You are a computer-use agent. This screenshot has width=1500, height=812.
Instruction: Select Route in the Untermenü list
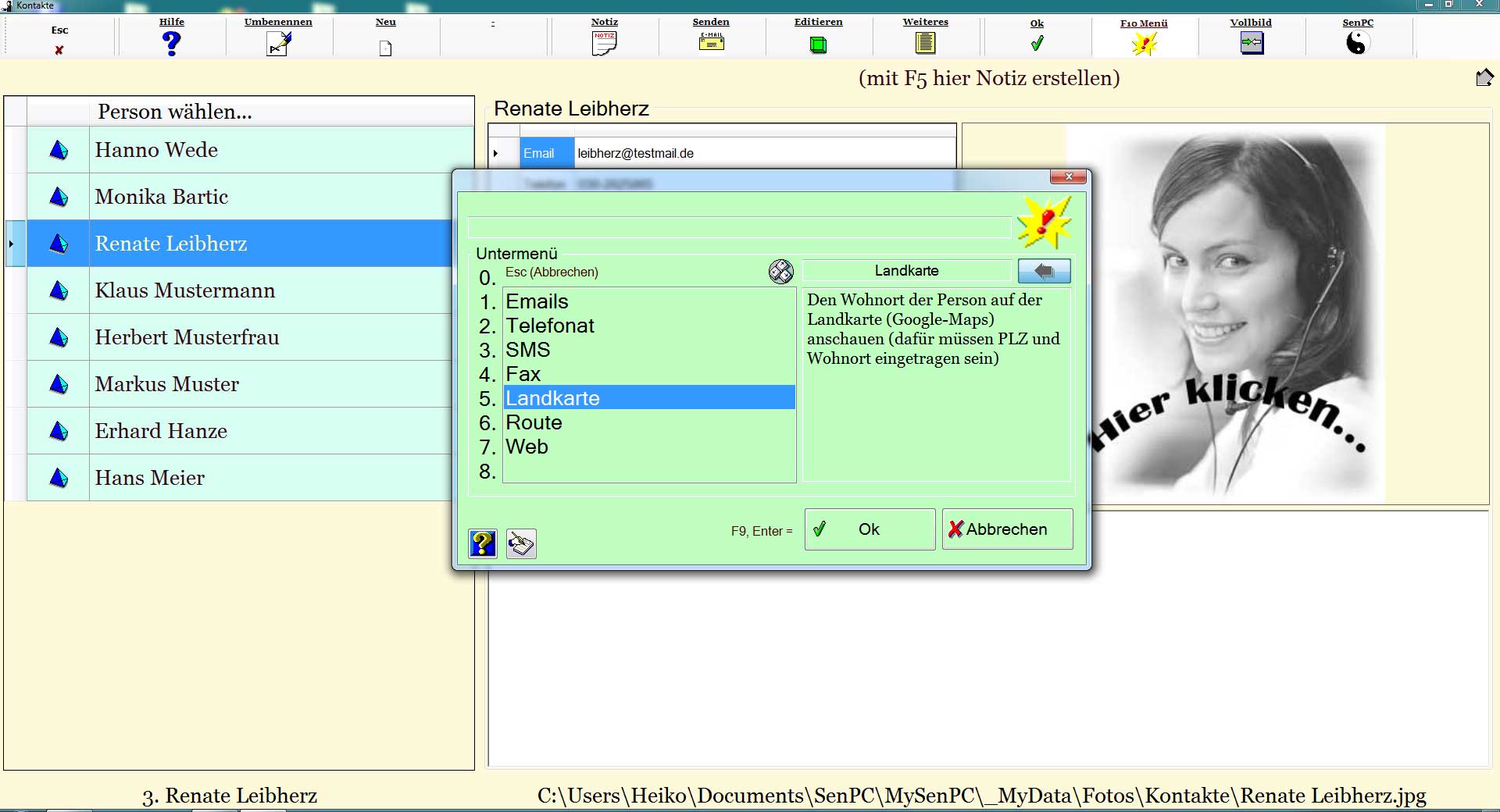[534, 422]
